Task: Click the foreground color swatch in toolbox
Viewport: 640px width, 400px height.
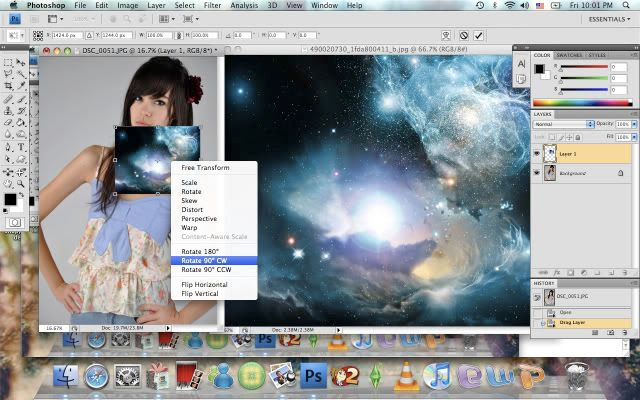Action: [x=10, y=199]
